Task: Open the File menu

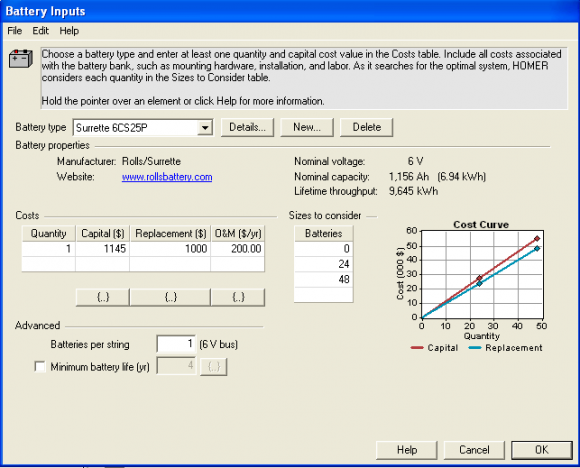Action: click(14, 31)
